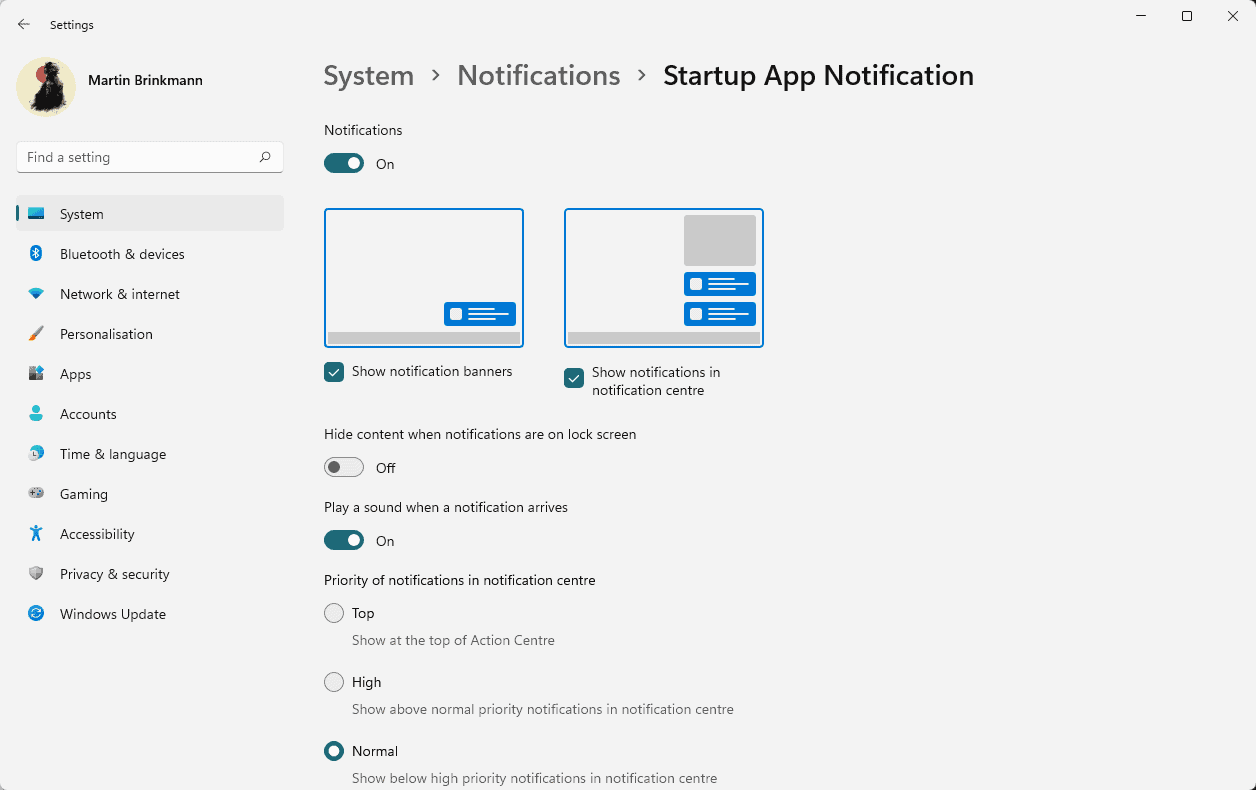Viewport: 1256px width, 790px height.
Task: Uncheck Show notification banners
Action: coord(333,371)
